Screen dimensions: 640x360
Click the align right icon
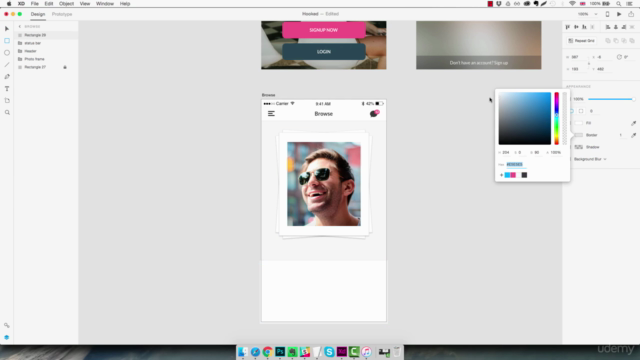(624, 27)
